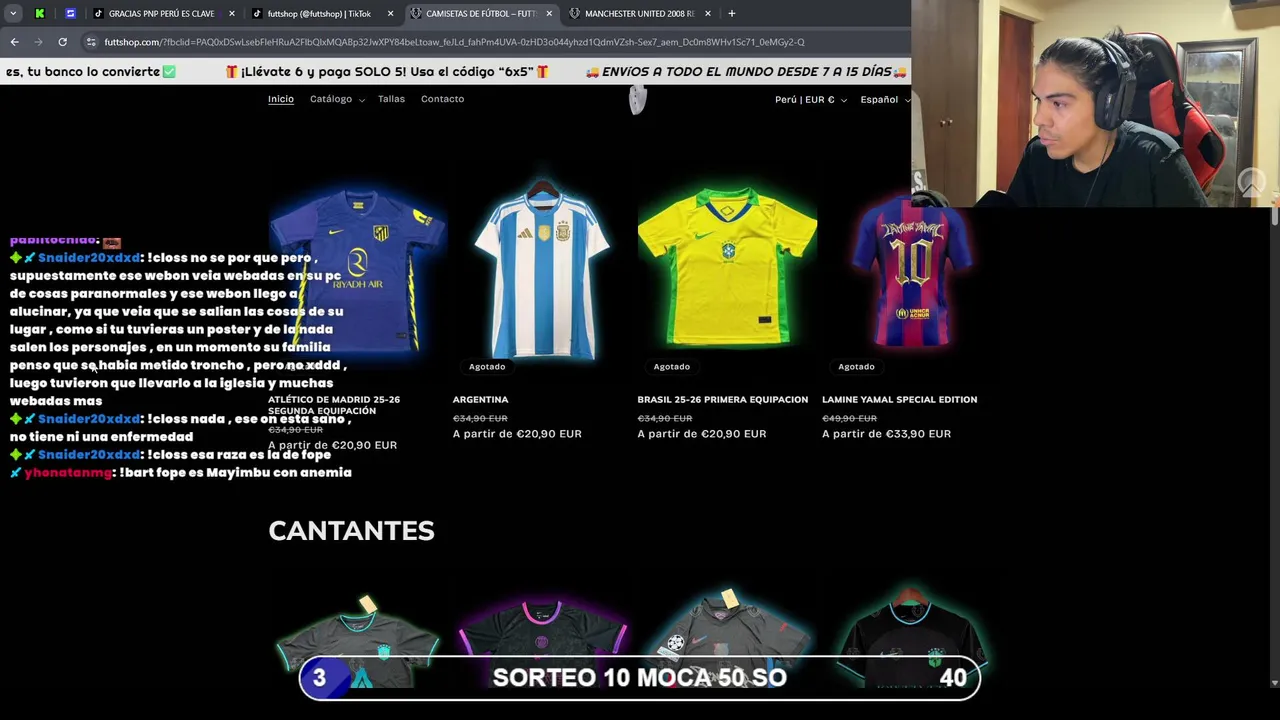Open a new browser tab

(x=731, y=14)
